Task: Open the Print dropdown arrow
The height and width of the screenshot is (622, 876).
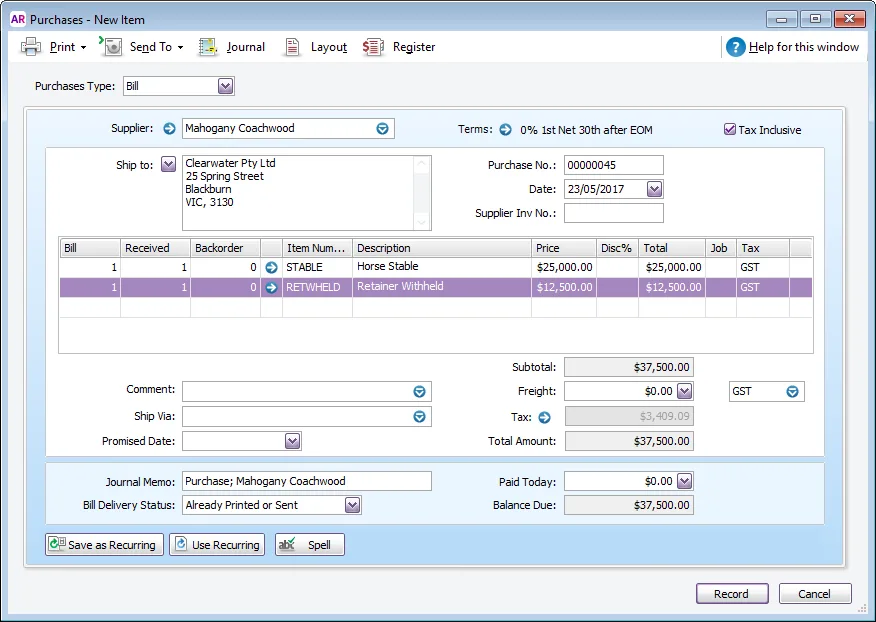Action: click(83, 48)
